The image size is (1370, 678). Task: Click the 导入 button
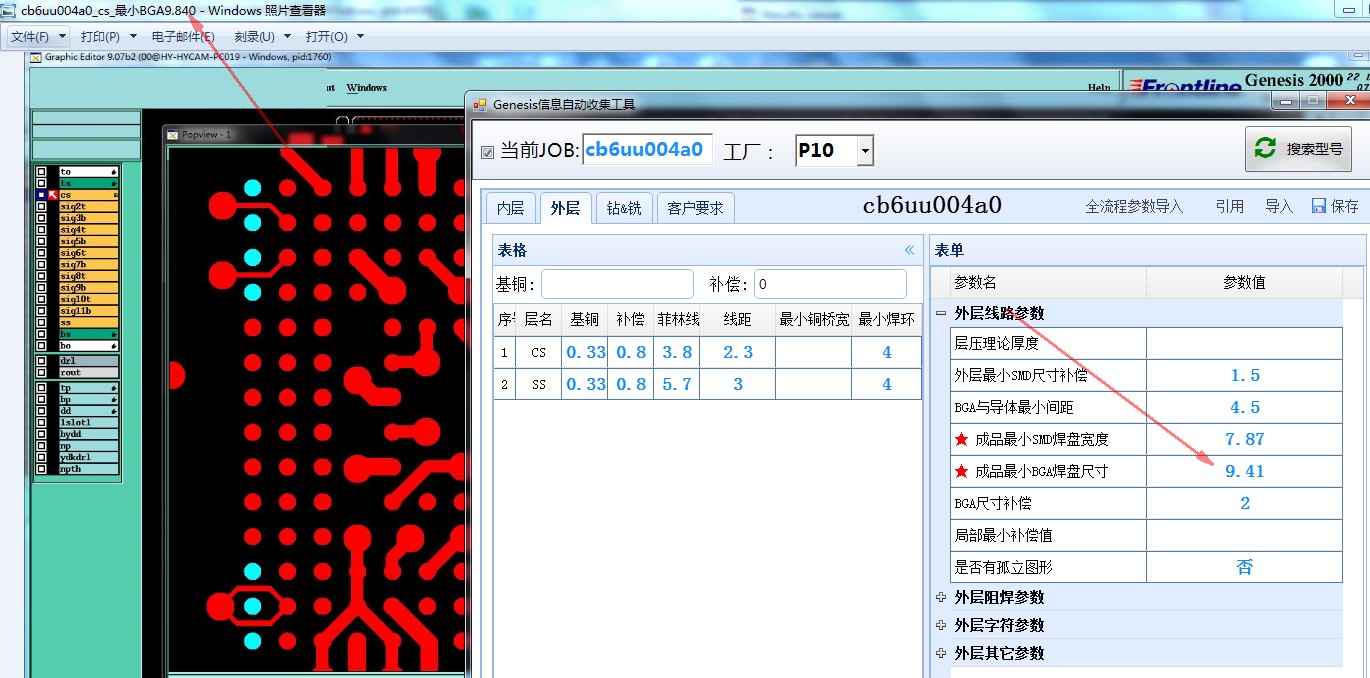coord(1279,206)
